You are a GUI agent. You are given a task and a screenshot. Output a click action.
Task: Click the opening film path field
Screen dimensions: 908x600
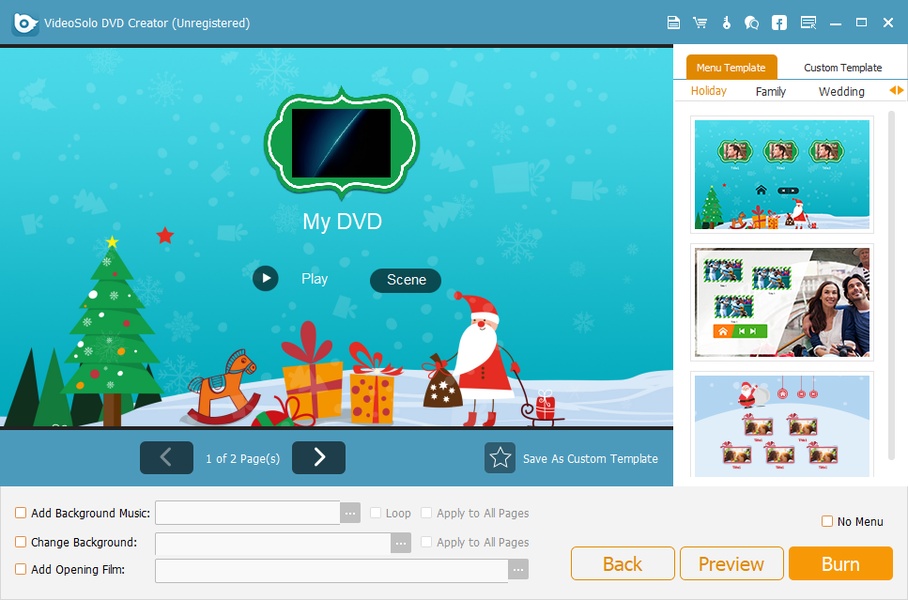pyautogui.click(x=332, y=570)
